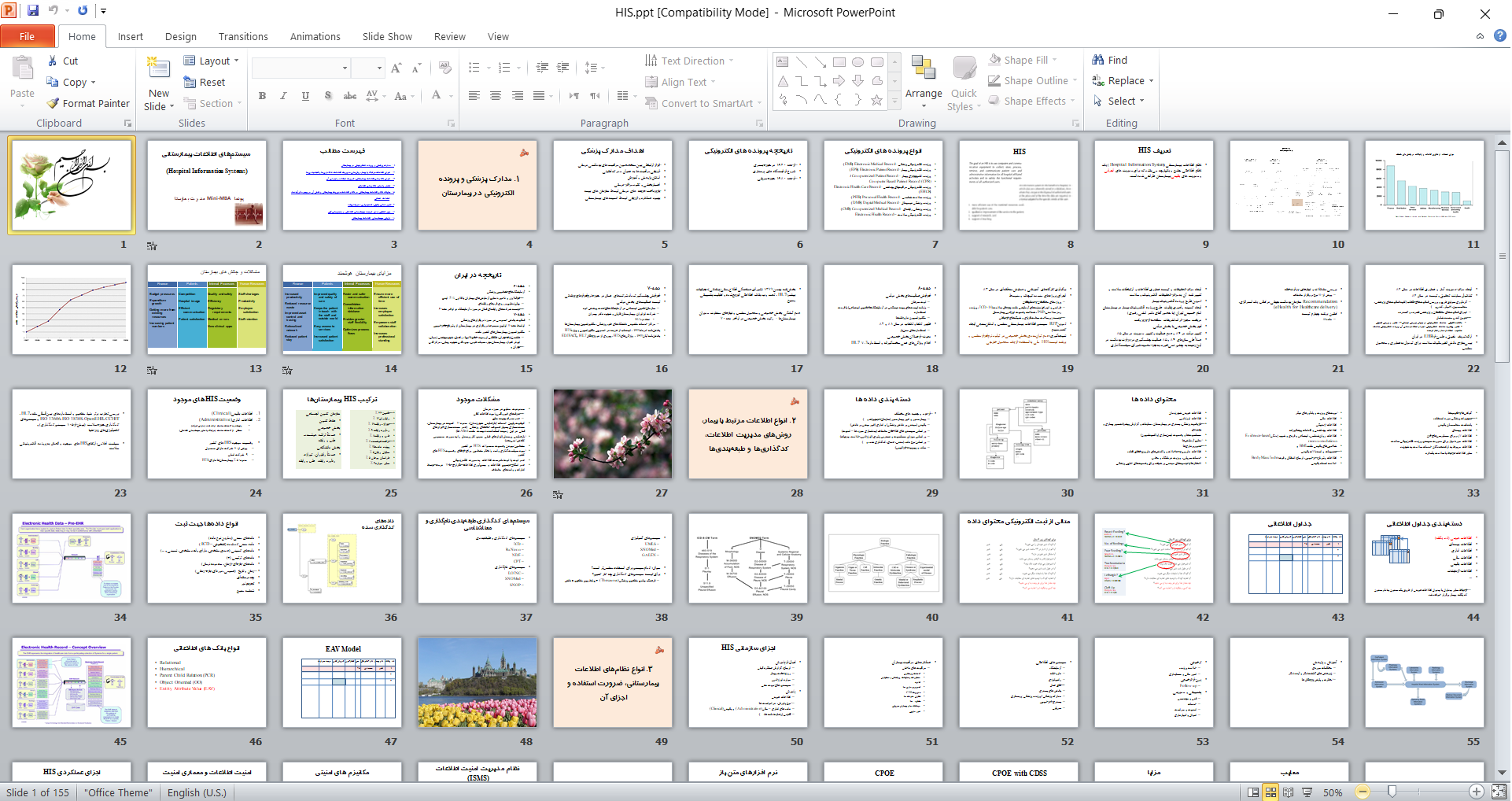The image size is (1512, 801).
Task: Increase font size with the grow font icon
Action: (396, 68)
